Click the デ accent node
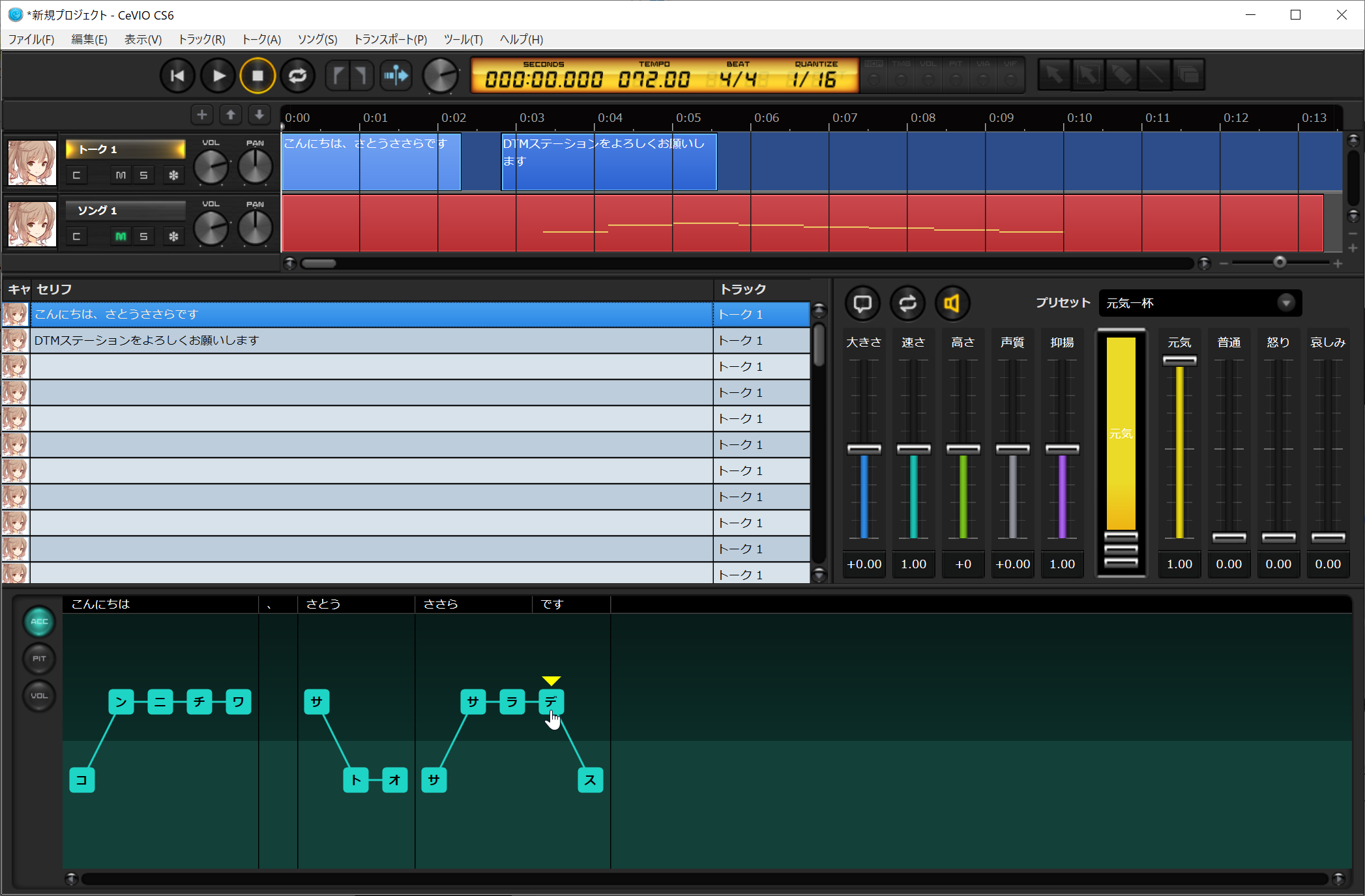The width and height of the screenshot is (1365, 896). pos(551,702)
